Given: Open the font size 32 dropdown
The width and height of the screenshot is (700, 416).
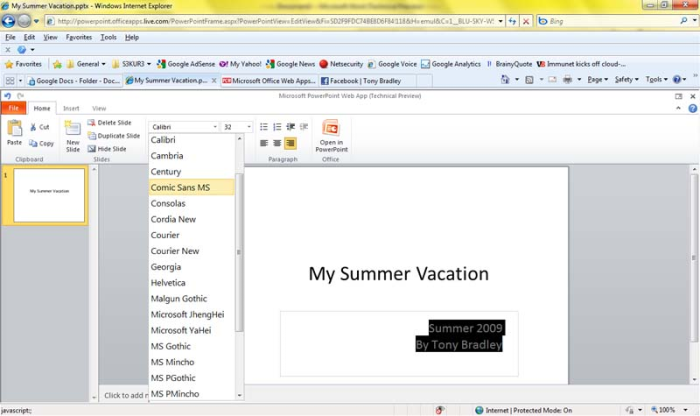Looking at the screenshot, I should pos(249,127).
